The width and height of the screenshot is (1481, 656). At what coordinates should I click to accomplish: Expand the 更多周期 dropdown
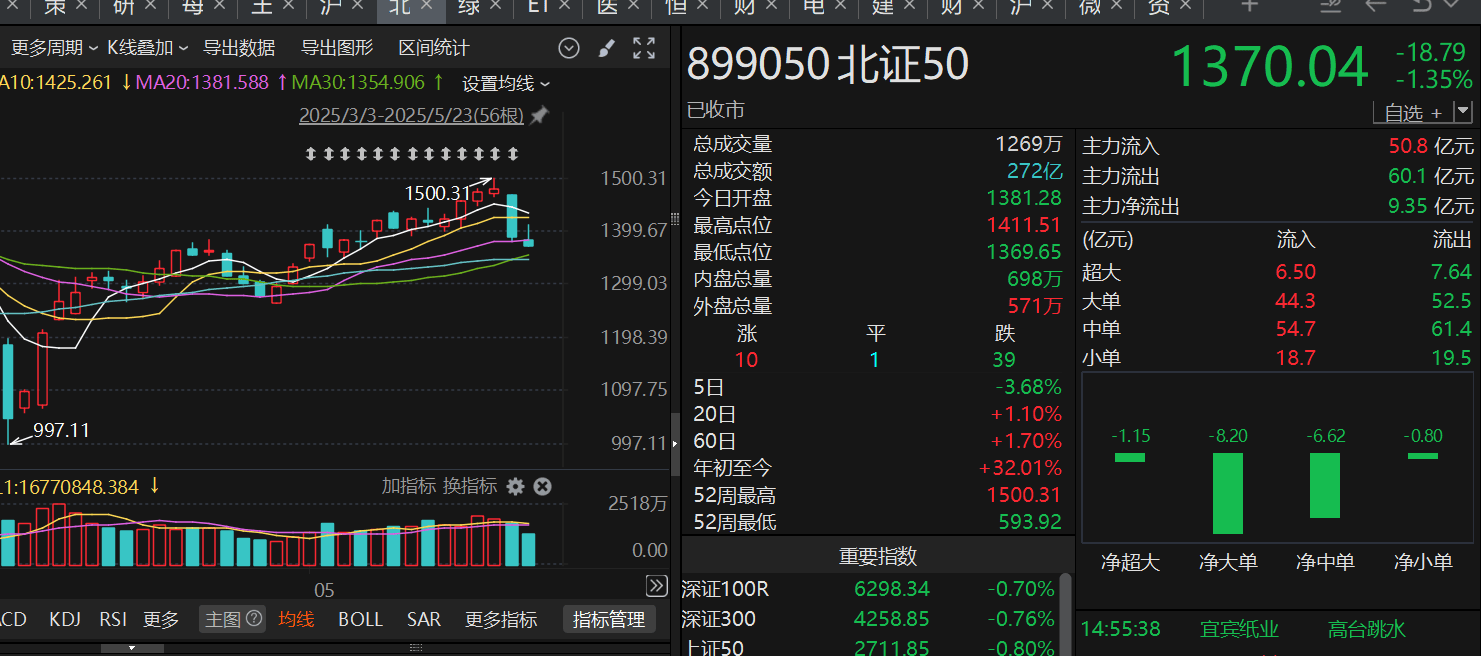54,48
